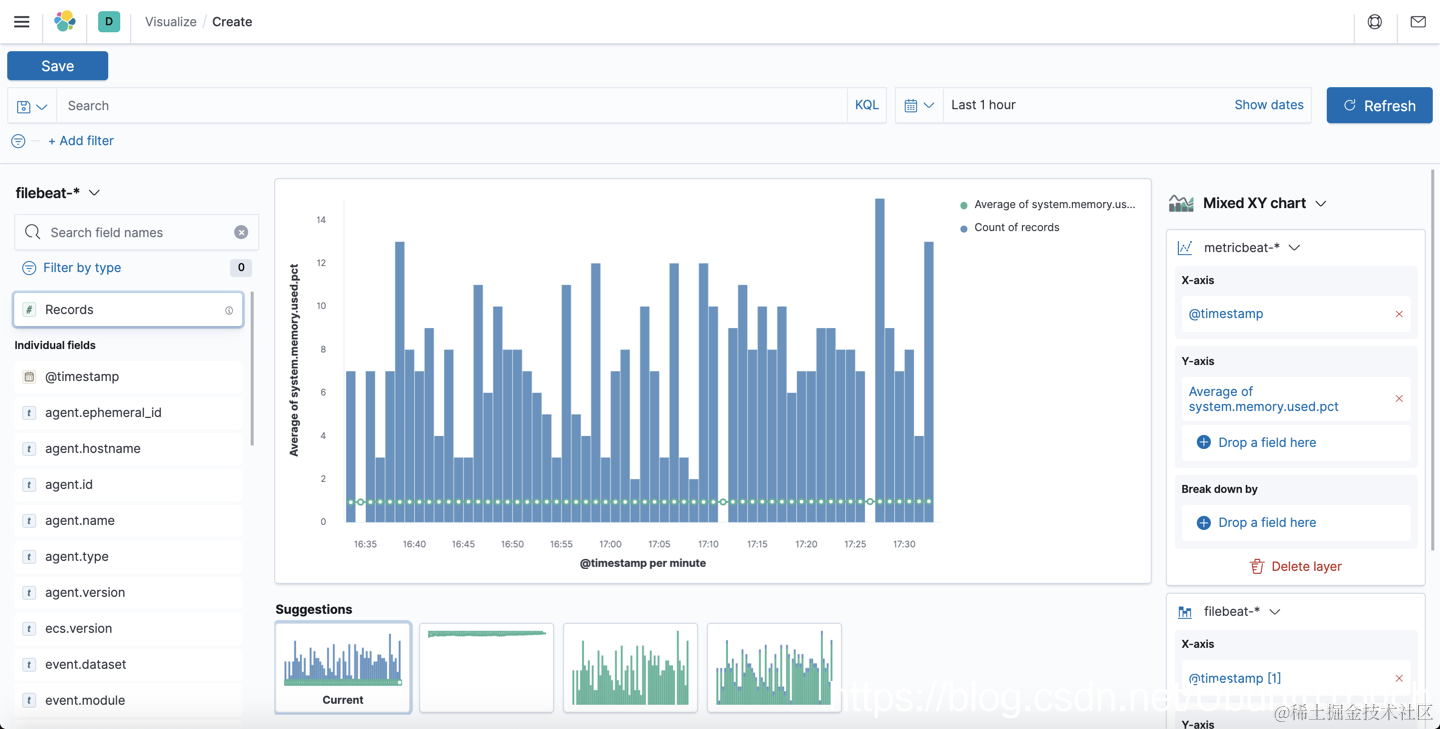This screenshot has width=1440, height=729.
Task: Select the Records field
Action: pyautogui.click(x=128, y=310)
